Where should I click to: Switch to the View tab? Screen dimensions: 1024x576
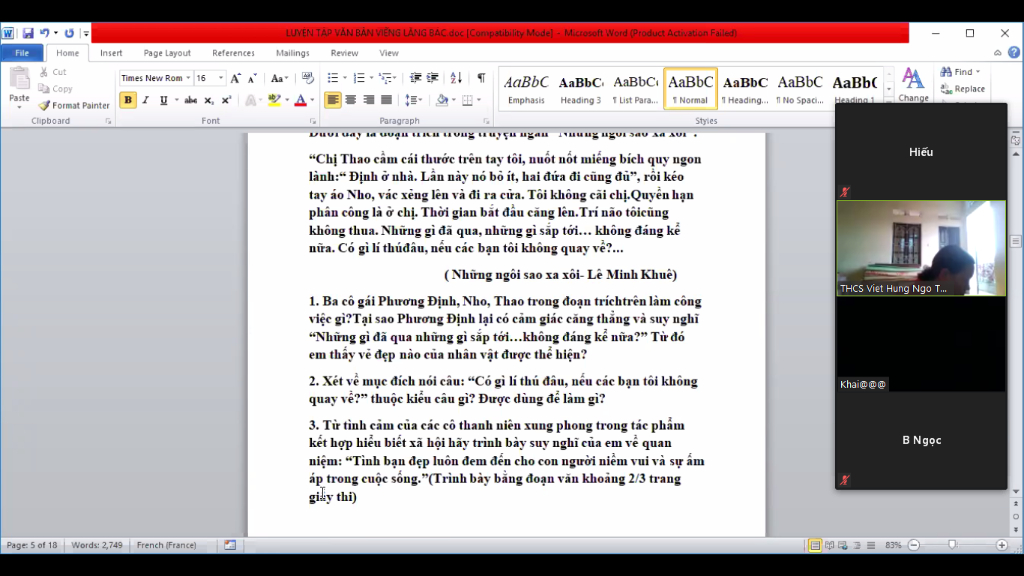coord(389,53)
